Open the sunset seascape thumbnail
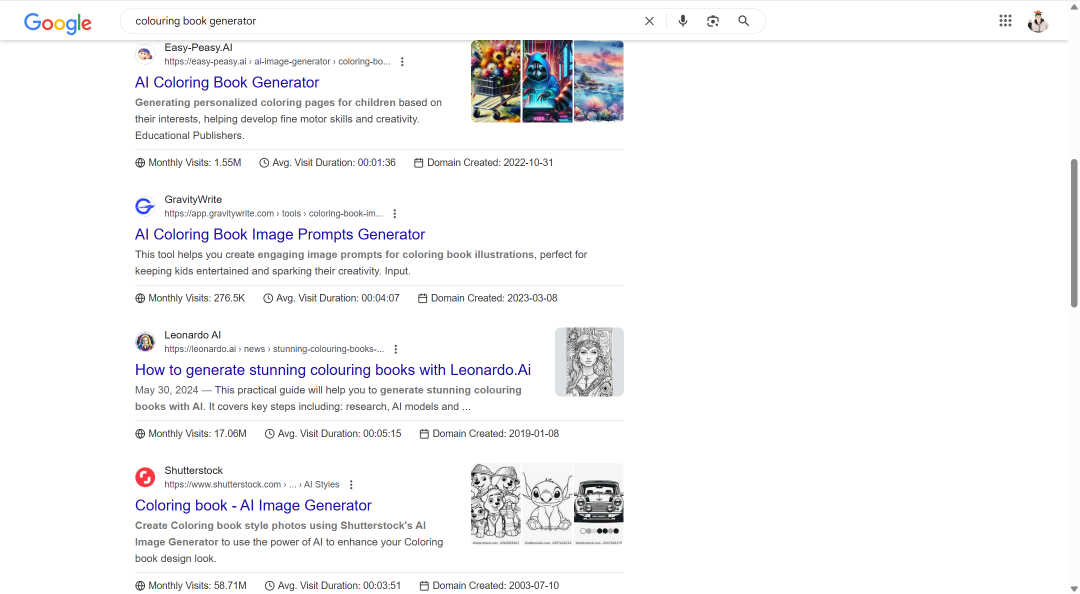This screenshot has width=1080, height=594. (599, 81)
